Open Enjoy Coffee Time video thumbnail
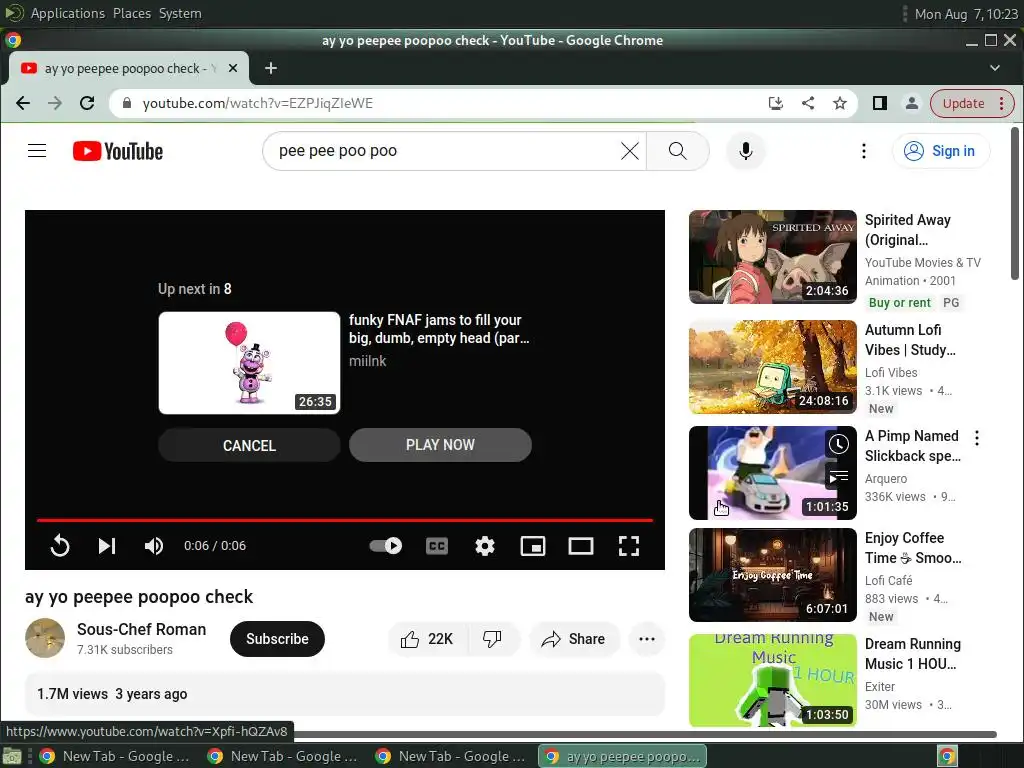This screenshot has height=768, width=1024. point(773,575)
